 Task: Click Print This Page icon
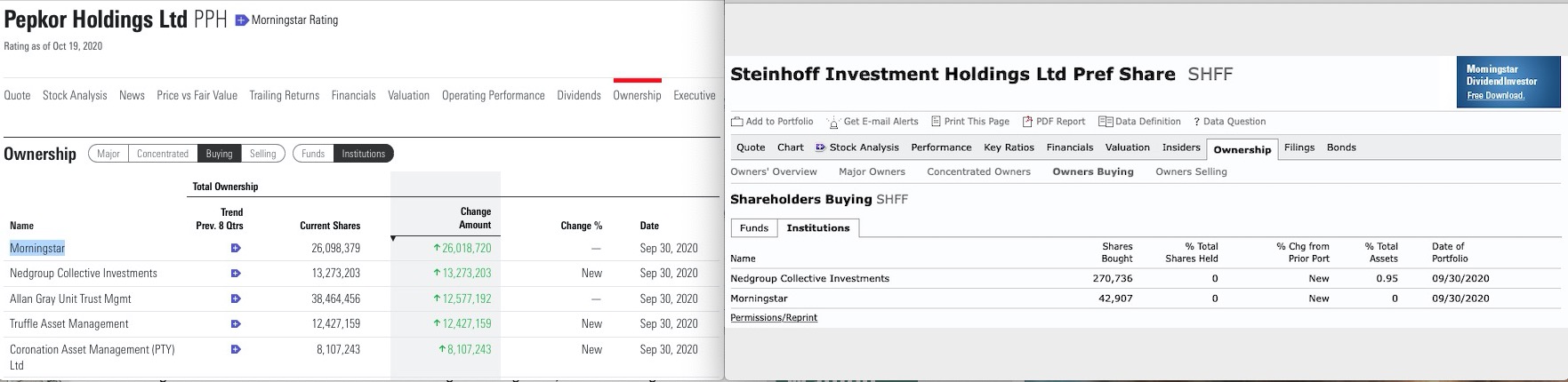coord(936,122)
